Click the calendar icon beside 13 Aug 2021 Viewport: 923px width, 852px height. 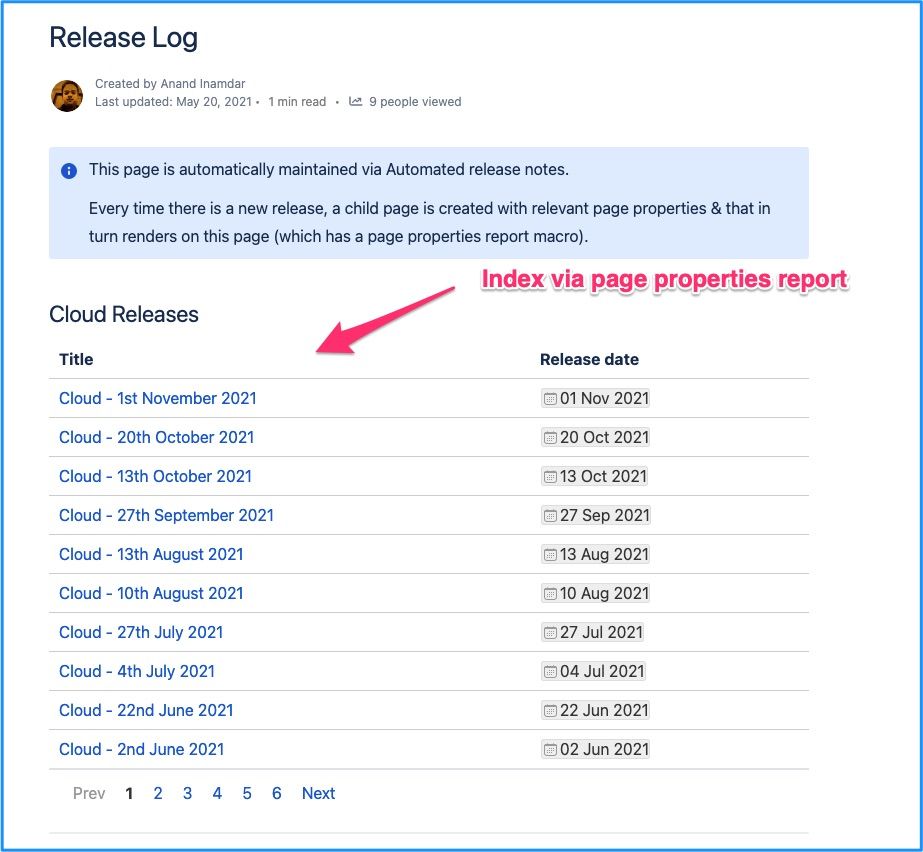[x=550, y=554]
